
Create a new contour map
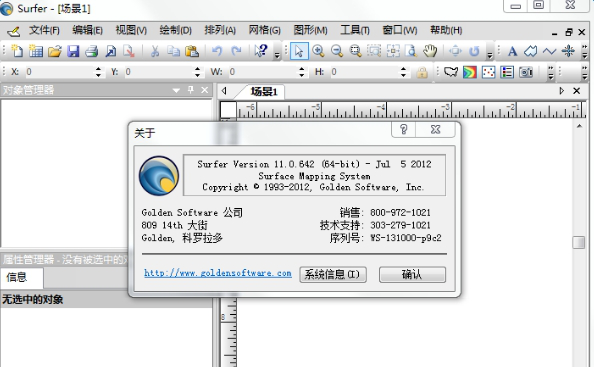click(470, 72)
